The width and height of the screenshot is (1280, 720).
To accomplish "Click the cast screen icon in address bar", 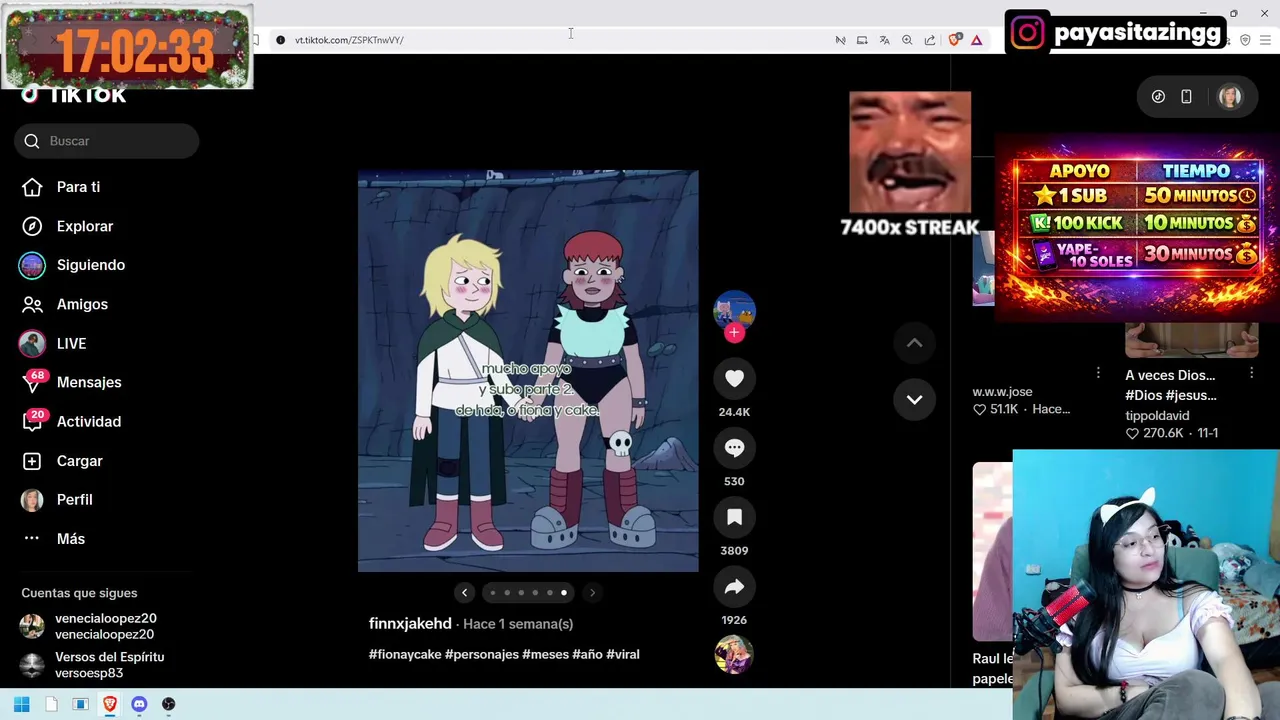I will coord(861,40).
